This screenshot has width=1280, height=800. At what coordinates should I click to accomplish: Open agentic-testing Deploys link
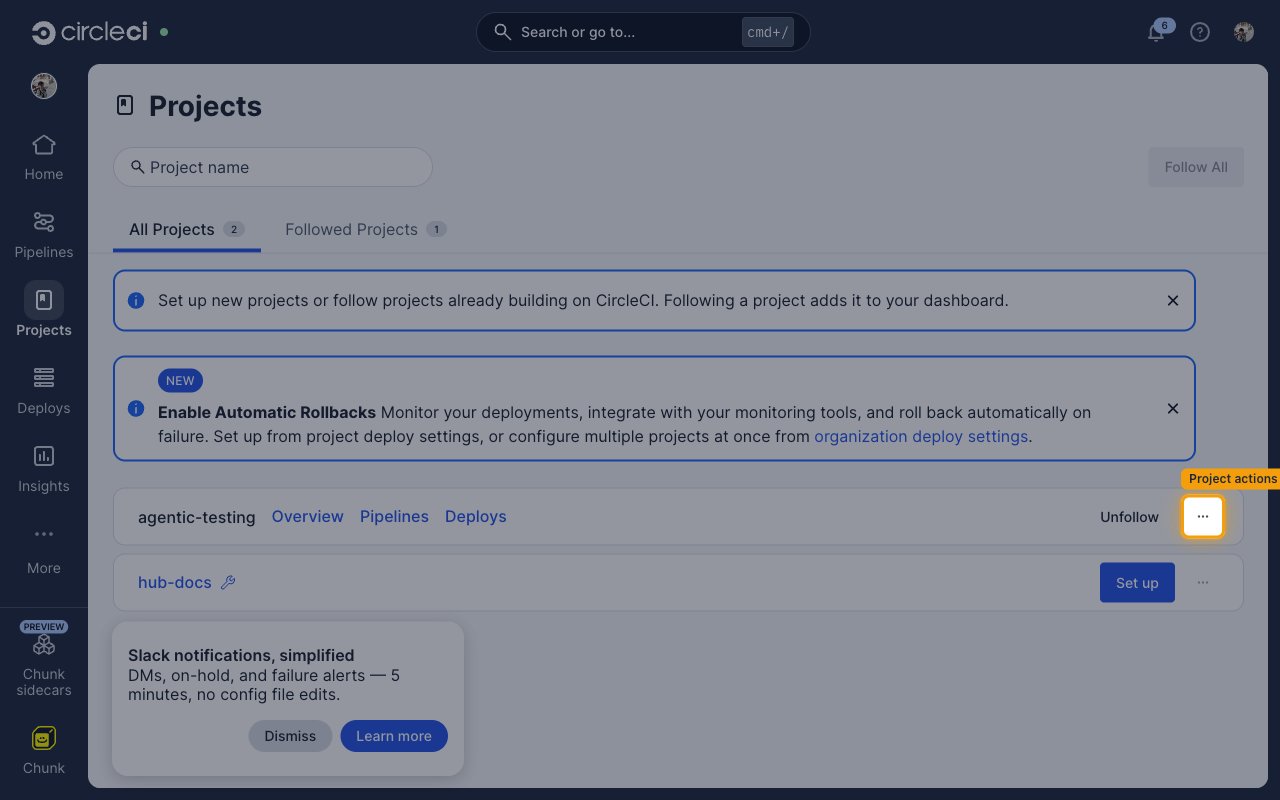[476, 516]
